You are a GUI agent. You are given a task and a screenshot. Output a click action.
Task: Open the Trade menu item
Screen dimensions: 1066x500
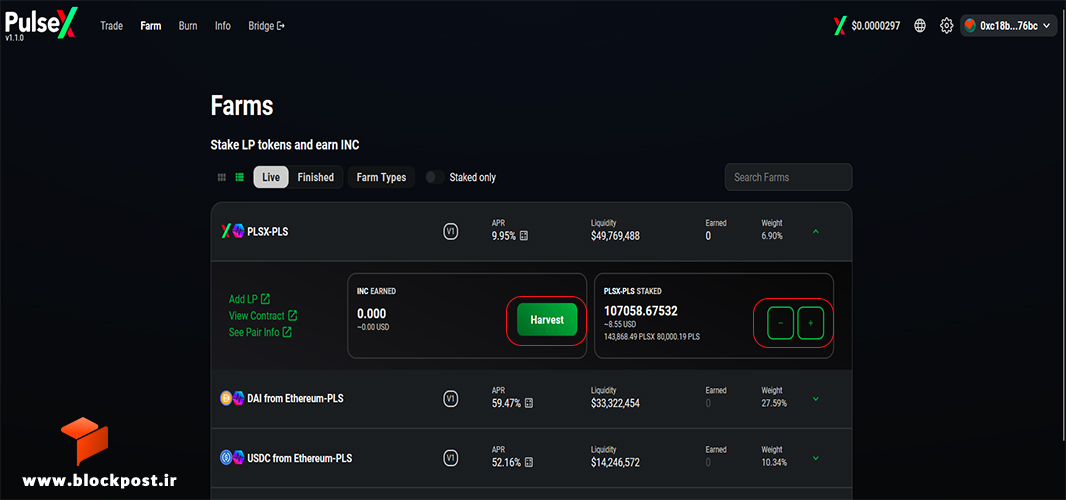(111, 26)
